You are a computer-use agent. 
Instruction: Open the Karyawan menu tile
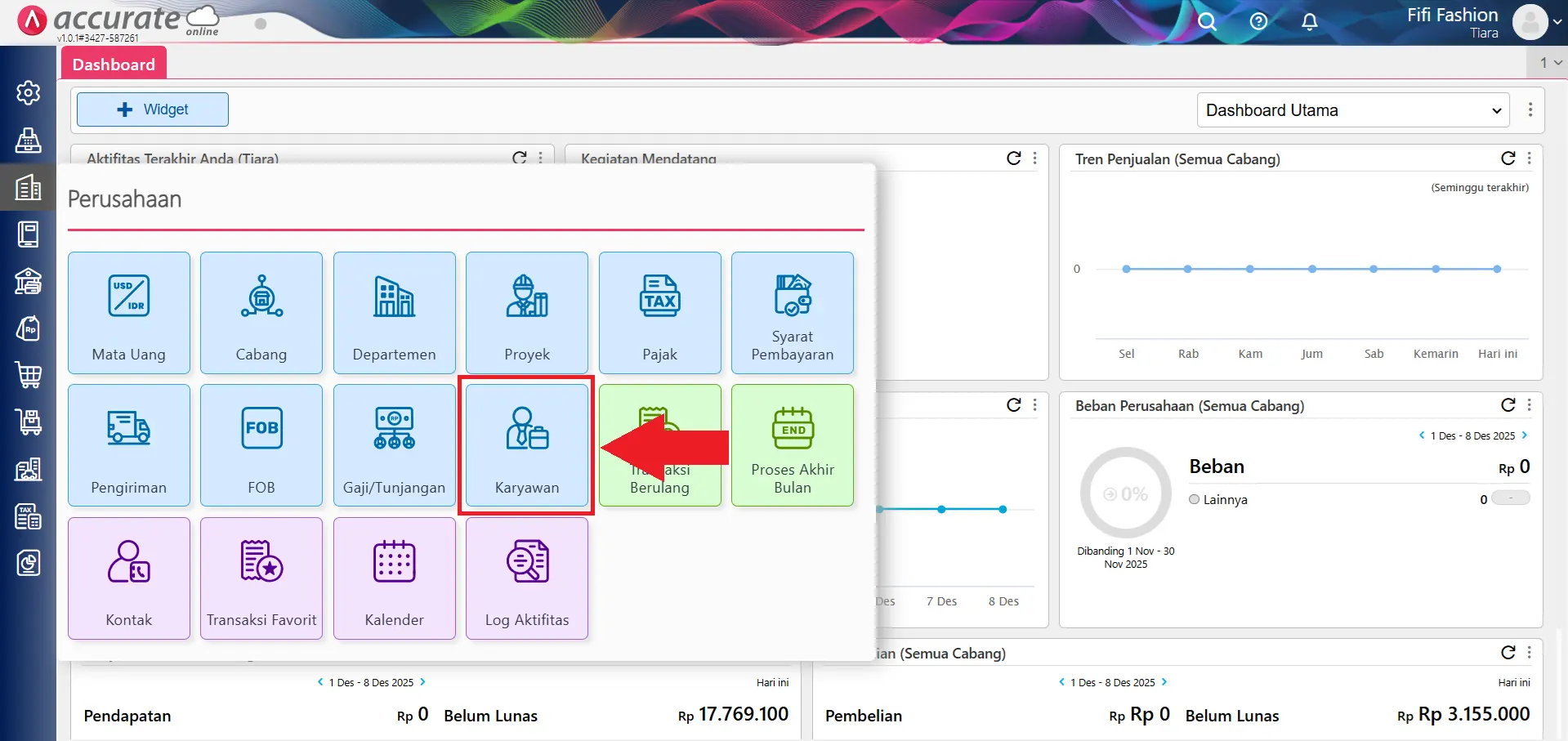click(526, 445)
